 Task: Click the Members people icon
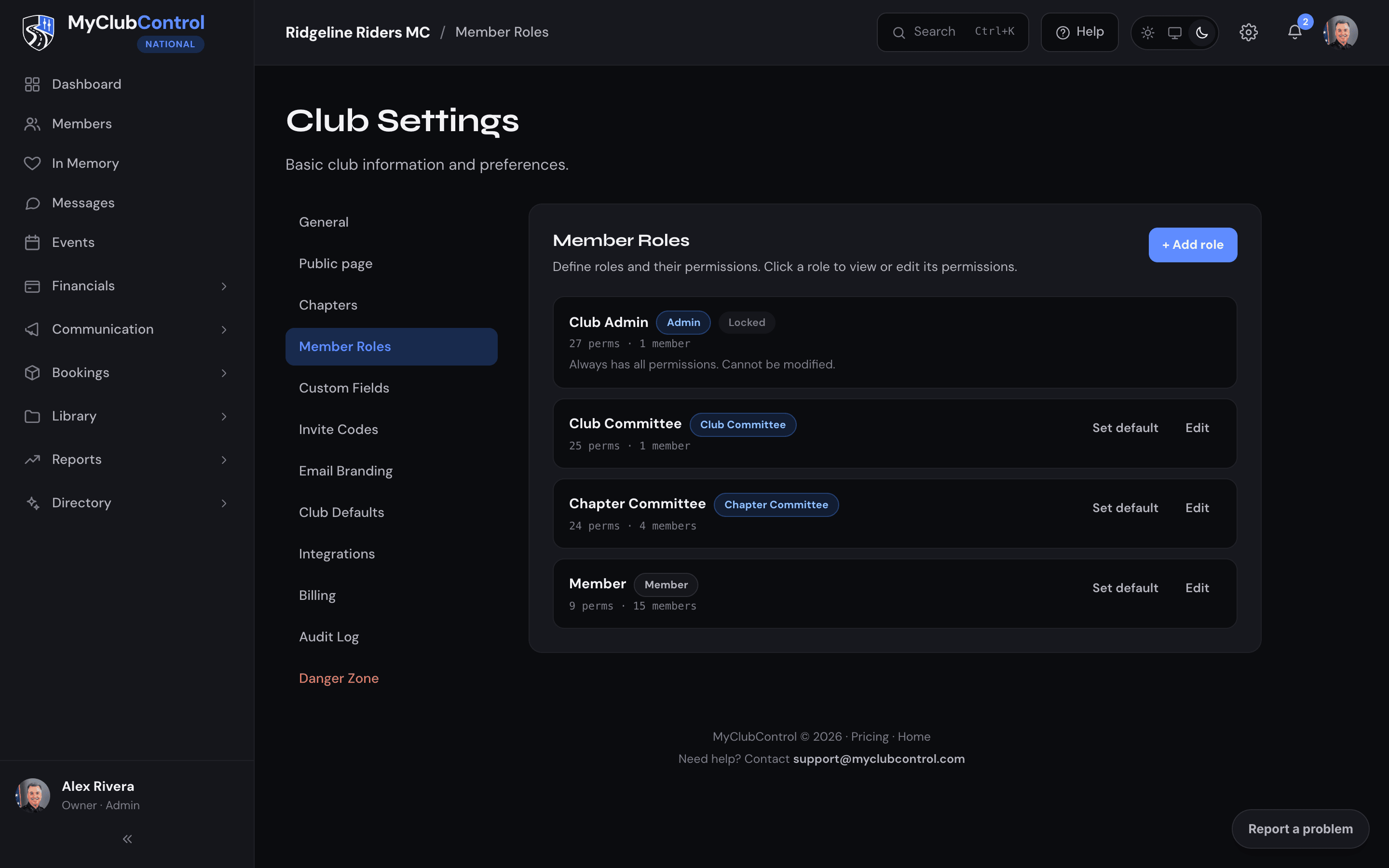32,124
